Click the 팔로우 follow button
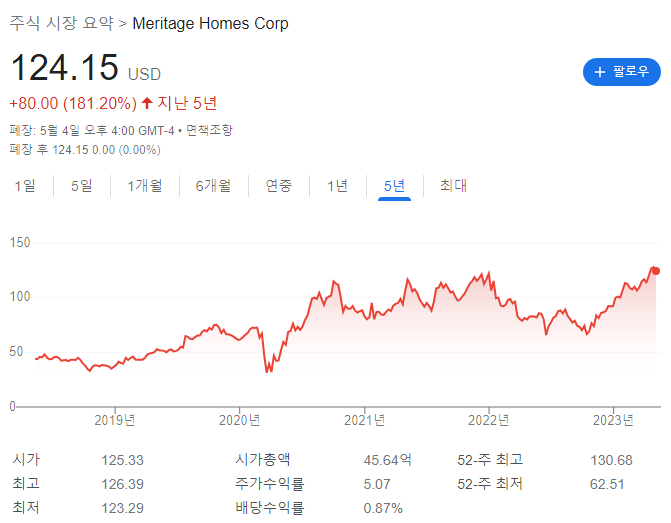Screen dimensions: 671x523 621,72
